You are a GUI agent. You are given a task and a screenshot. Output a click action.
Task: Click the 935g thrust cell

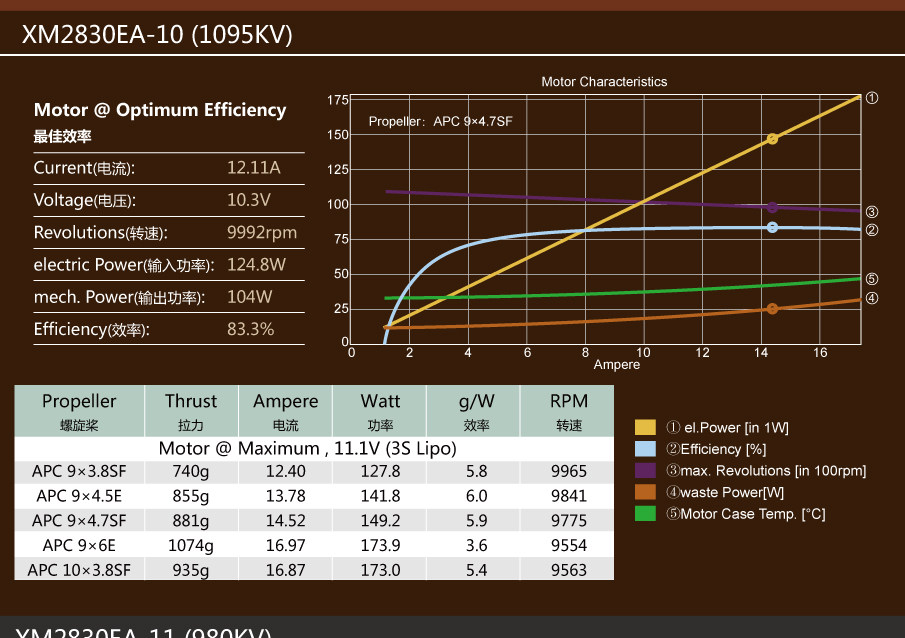pyautogui.click(x=191, y=570)
